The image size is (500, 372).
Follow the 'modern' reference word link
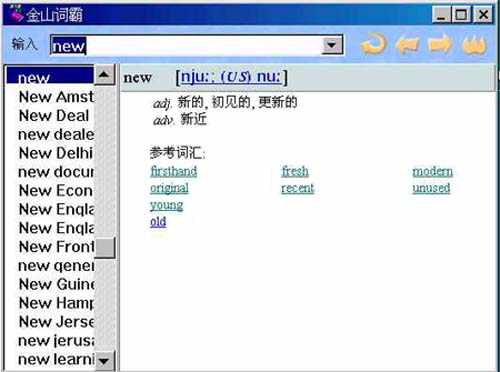click(x=432, y=171)
